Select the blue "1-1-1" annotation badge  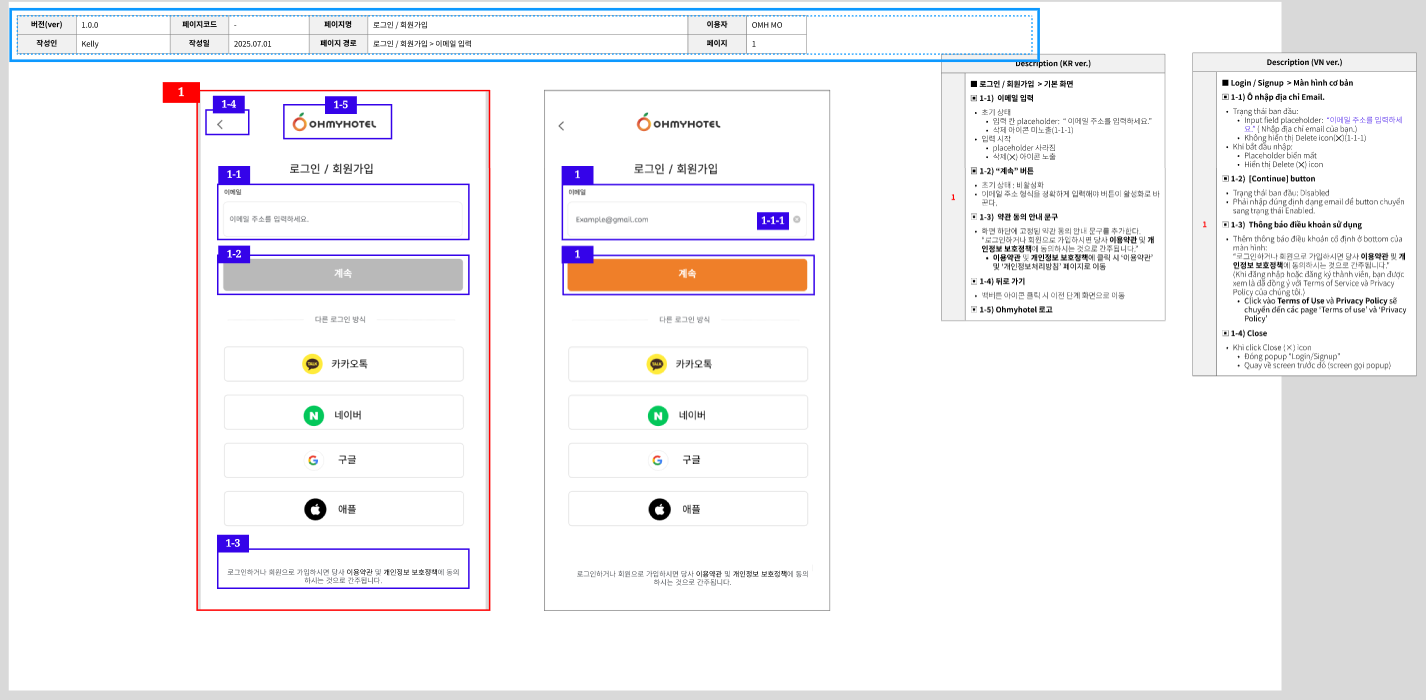(x=773, y=220)
